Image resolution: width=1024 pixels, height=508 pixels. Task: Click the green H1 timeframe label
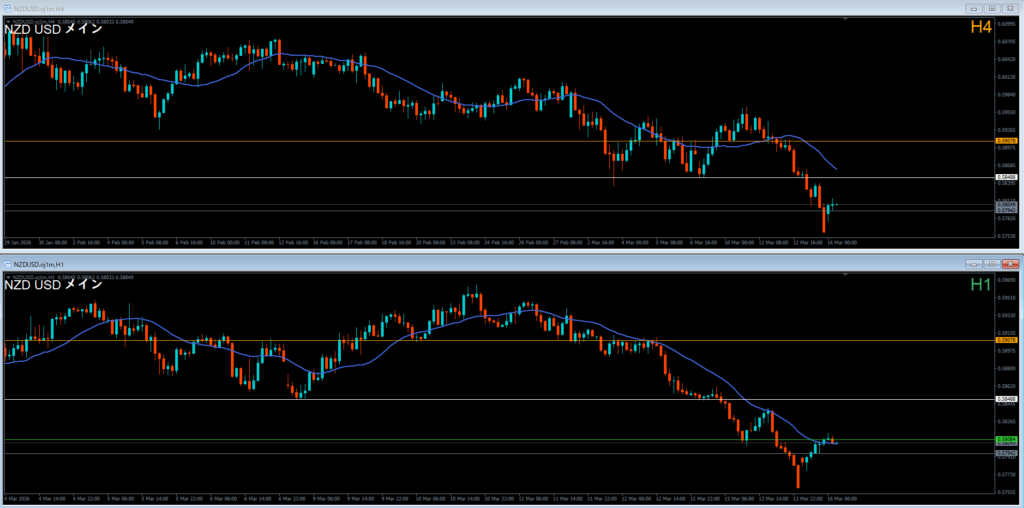(981, 285)
